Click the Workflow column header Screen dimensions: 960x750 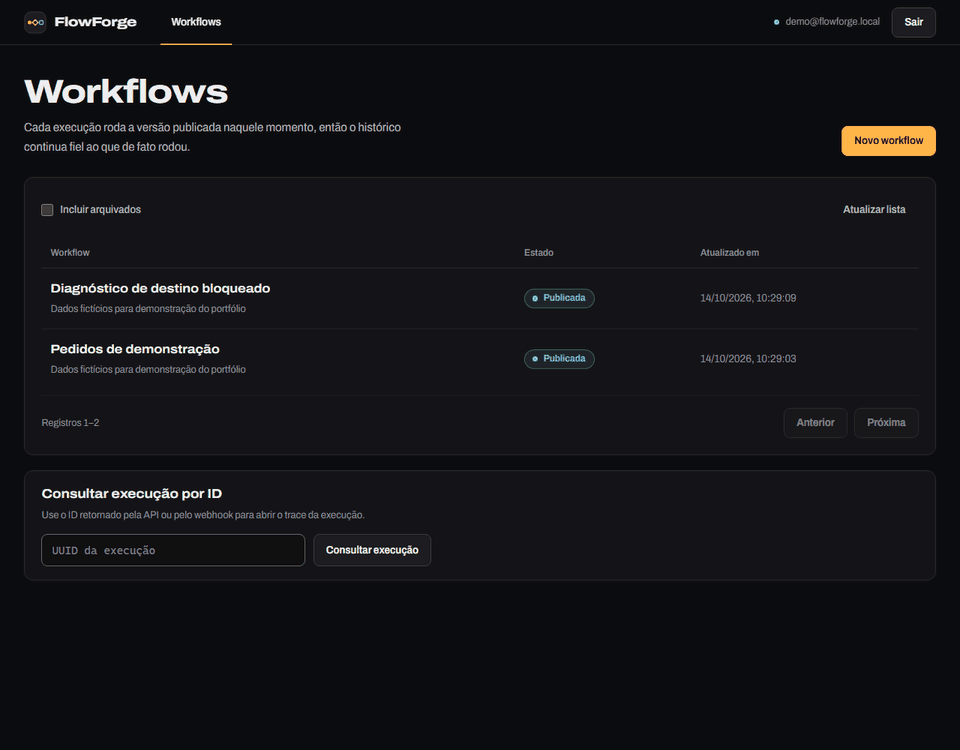coord(70,252)
